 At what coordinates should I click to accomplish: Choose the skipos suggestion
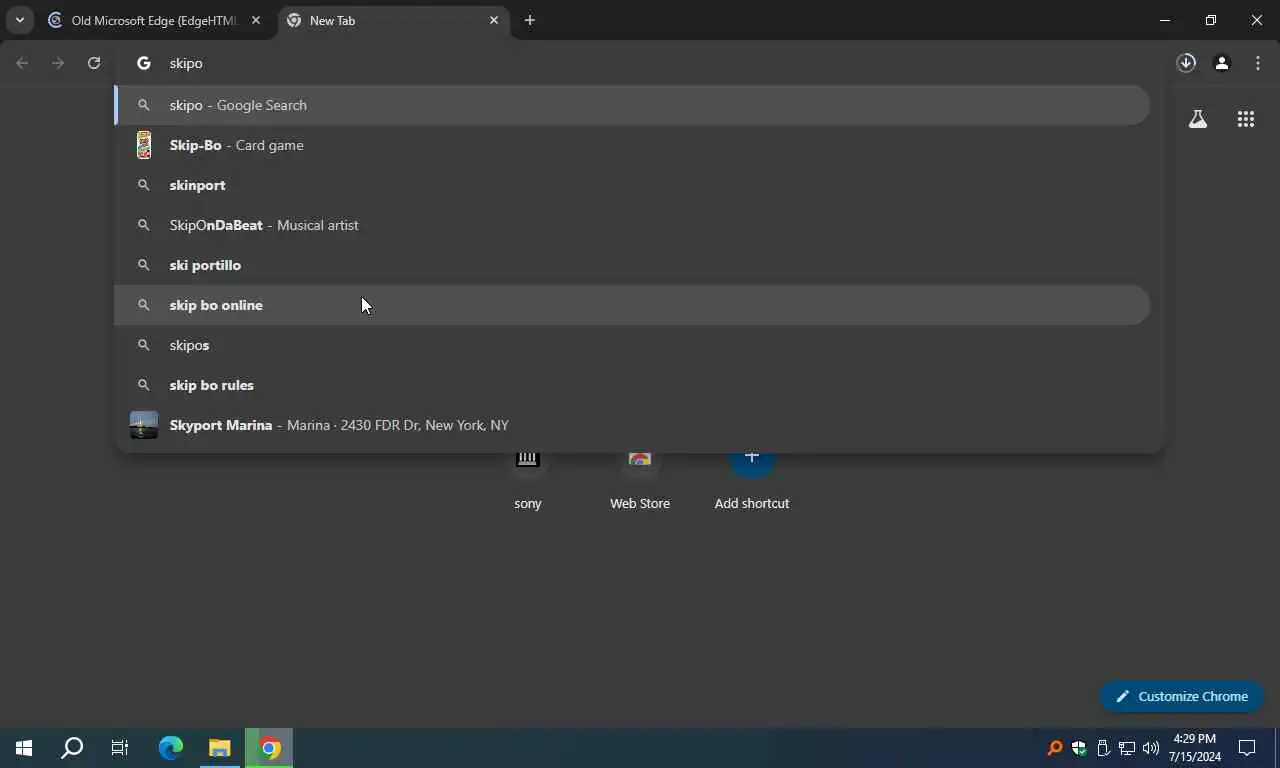[632, 345]
